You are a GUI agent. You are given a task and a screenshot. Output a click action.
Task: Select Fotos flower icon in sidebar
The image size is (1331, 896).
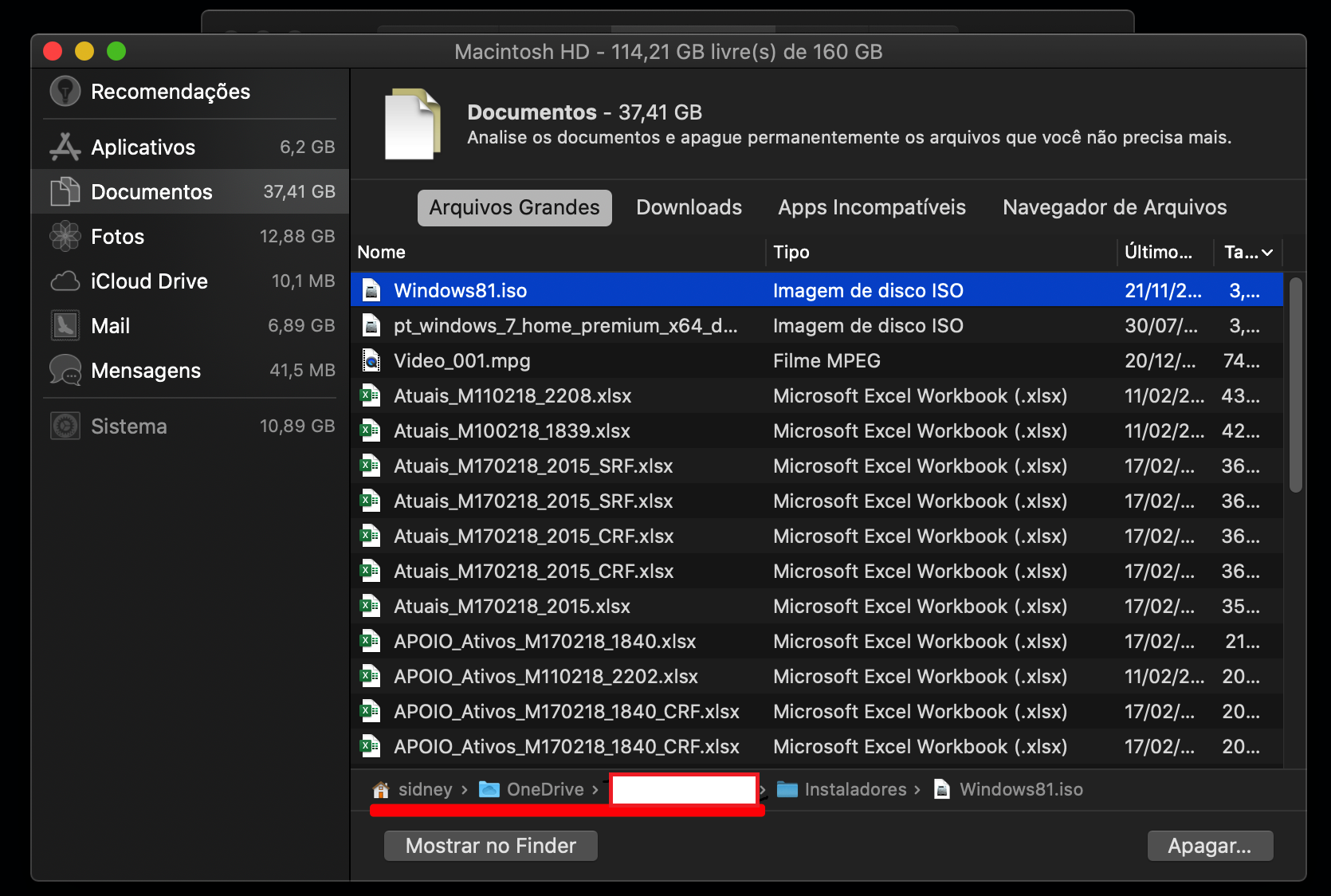[65, 236]
